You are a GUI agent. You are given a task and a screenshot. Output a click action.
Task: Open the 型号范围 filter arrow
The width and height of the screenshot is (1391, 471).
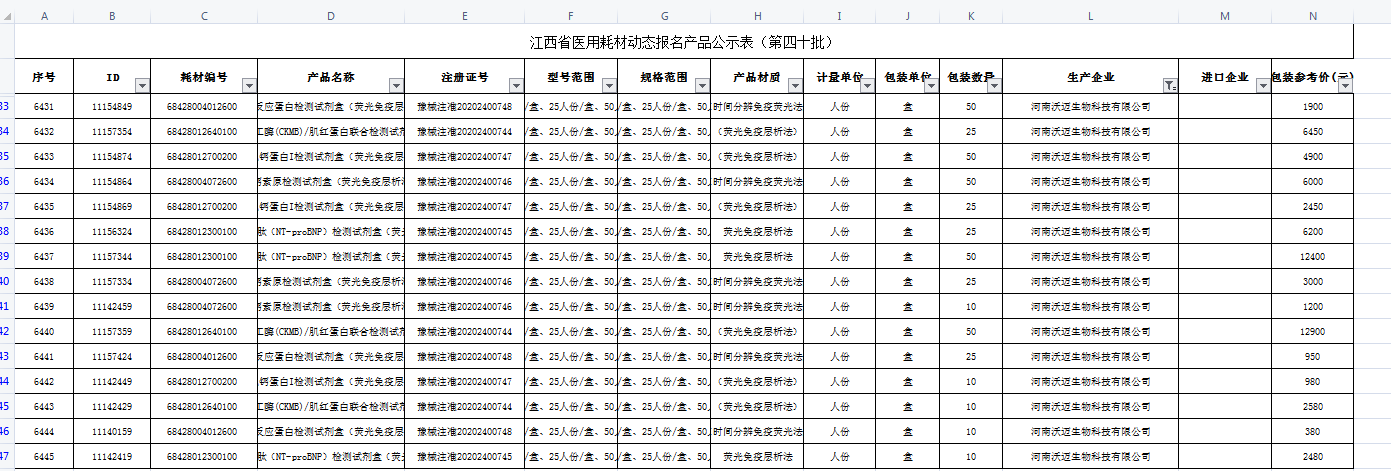click(x=609, y=86)
